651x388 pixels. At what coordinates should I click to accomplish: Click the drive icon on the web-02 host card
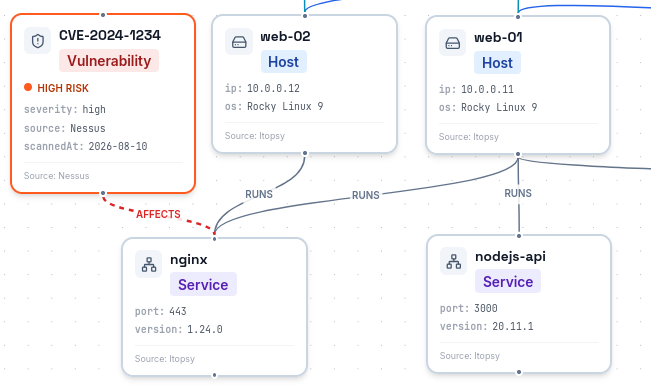(239, 41)
